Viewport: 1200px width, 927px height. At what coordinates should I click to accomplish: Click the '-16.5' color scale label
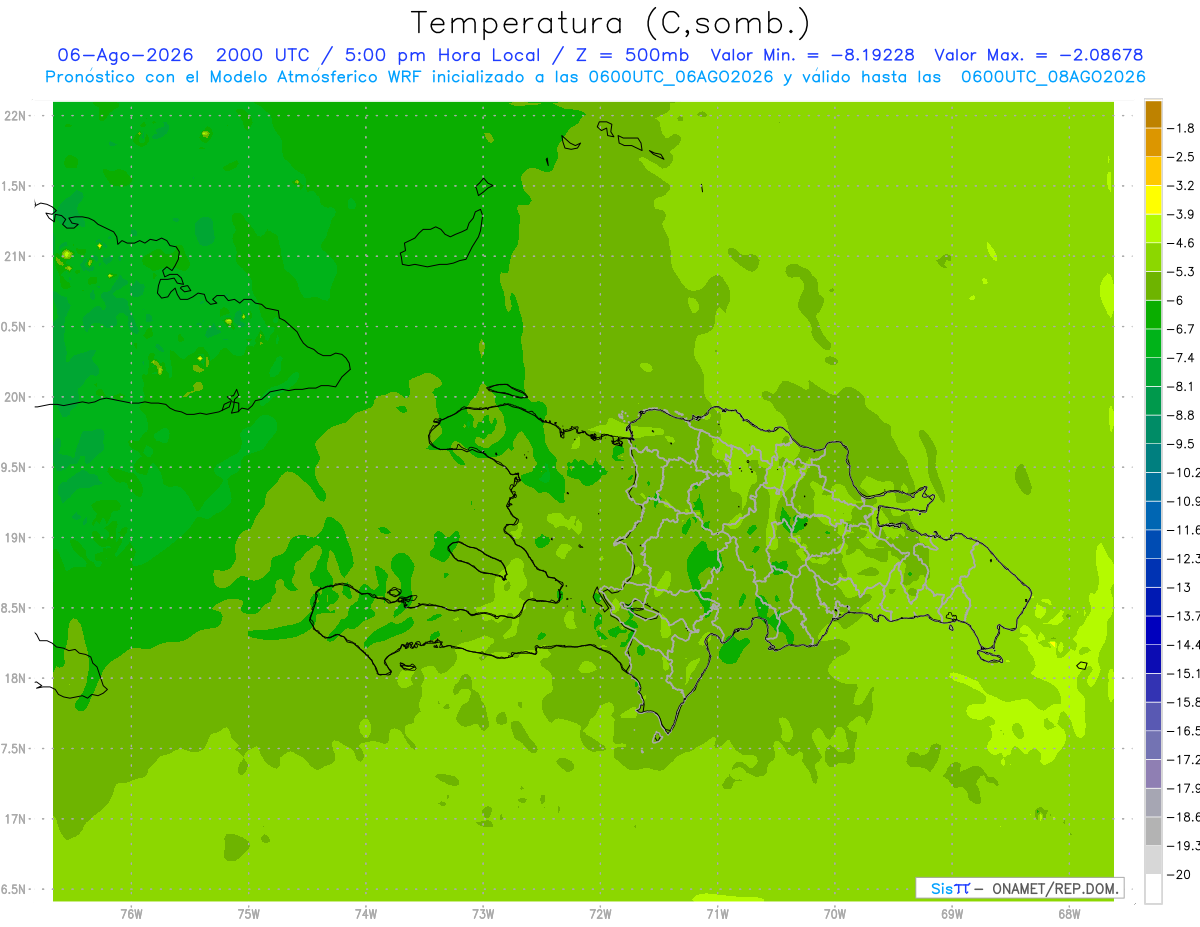click(1183, 731)
